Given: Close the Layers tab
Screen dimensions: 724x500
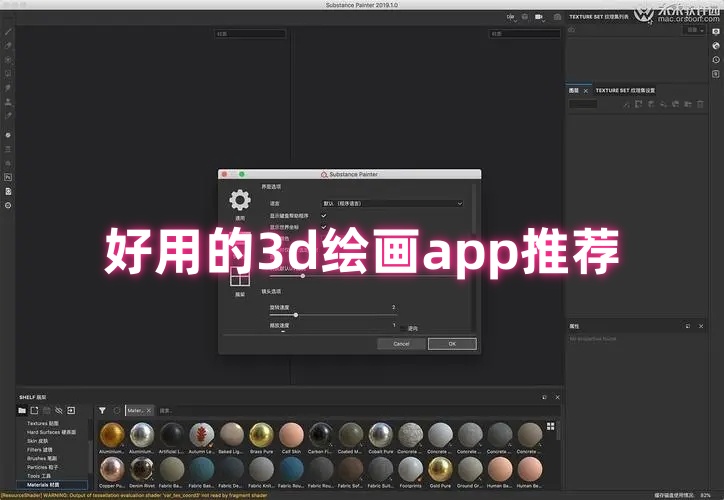Looking at the screenshot, I should click(x=585, y=91).
